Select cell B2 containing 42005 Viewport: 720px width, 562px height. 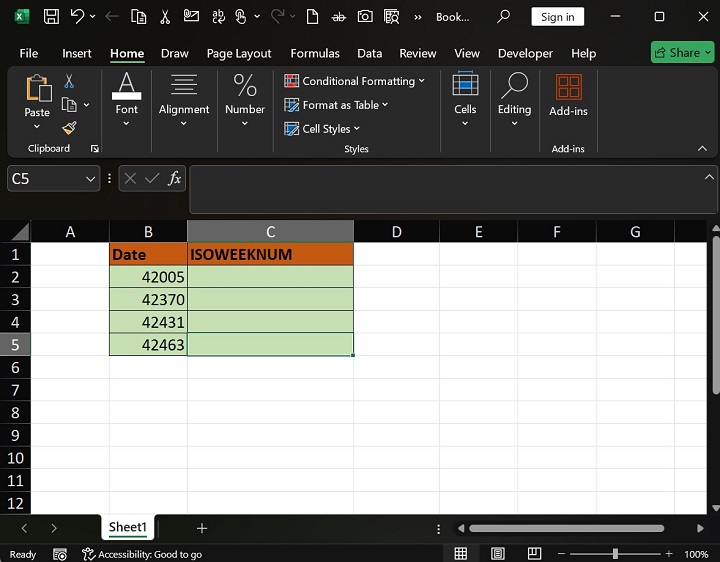(x=148, y=277)
